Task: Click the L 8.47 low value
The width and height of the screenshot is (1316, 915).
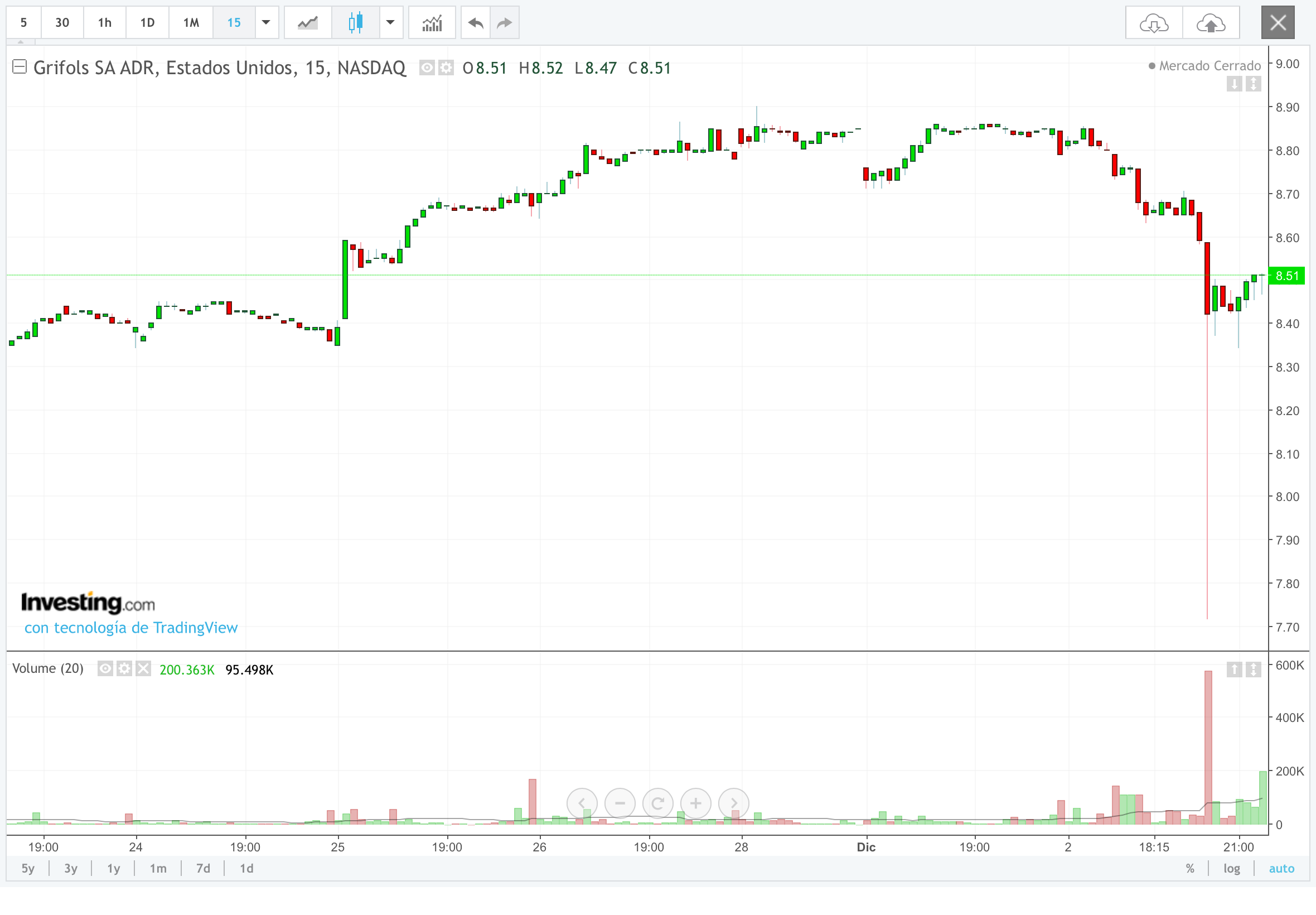Action: pos(596,68)
